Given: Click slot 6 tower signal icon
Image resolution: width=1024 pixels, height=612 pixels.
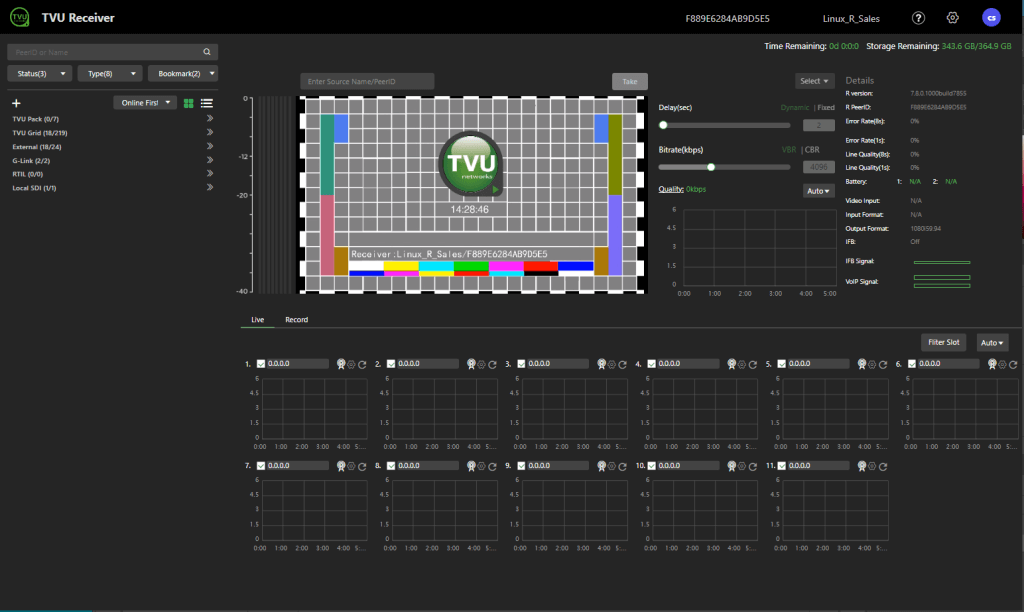Looking at the screenshot, I should pyautogui.click(x=992, y=364).
